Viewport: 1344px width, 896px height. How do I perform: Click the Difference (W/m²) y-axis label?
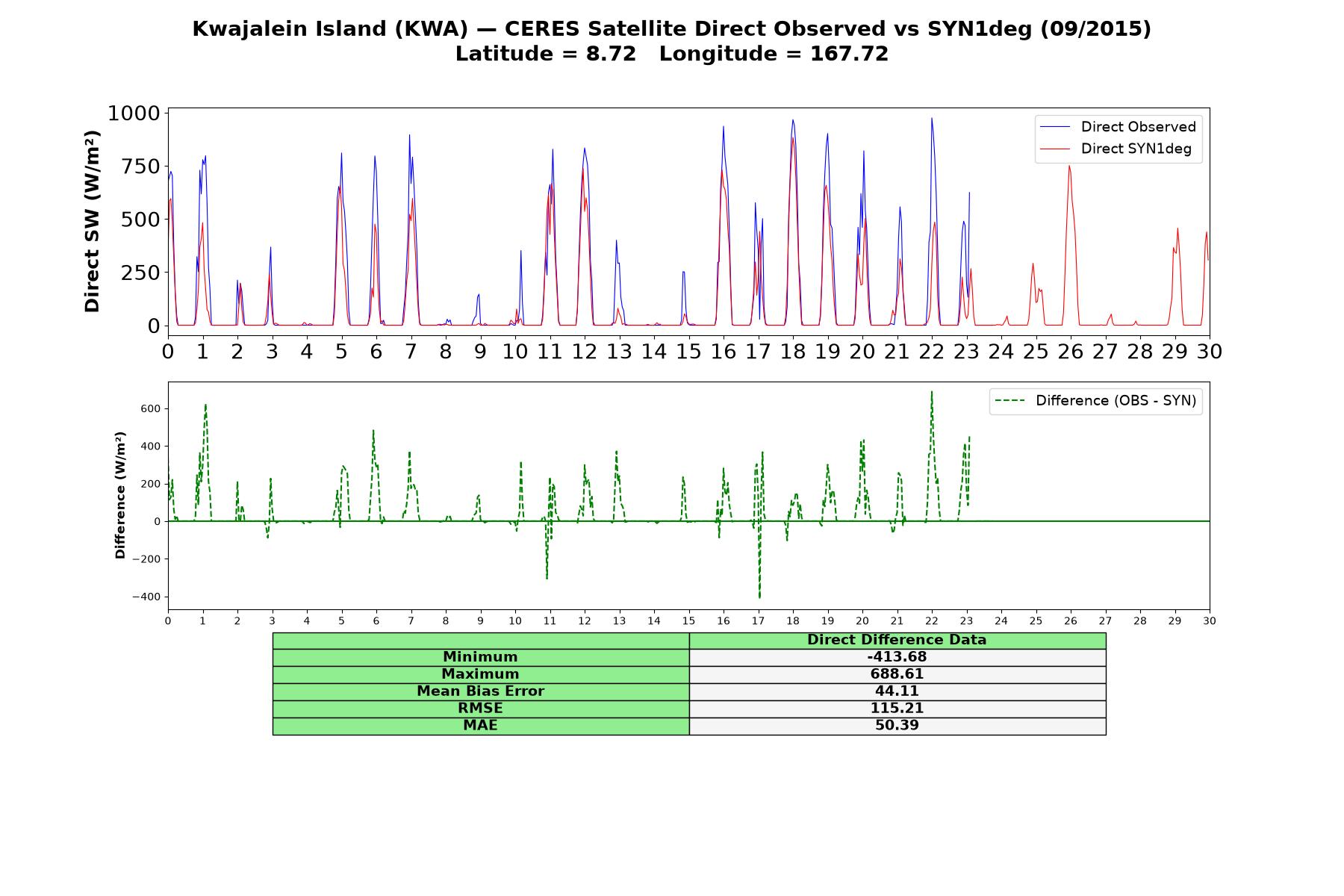(x=120, y=495)
